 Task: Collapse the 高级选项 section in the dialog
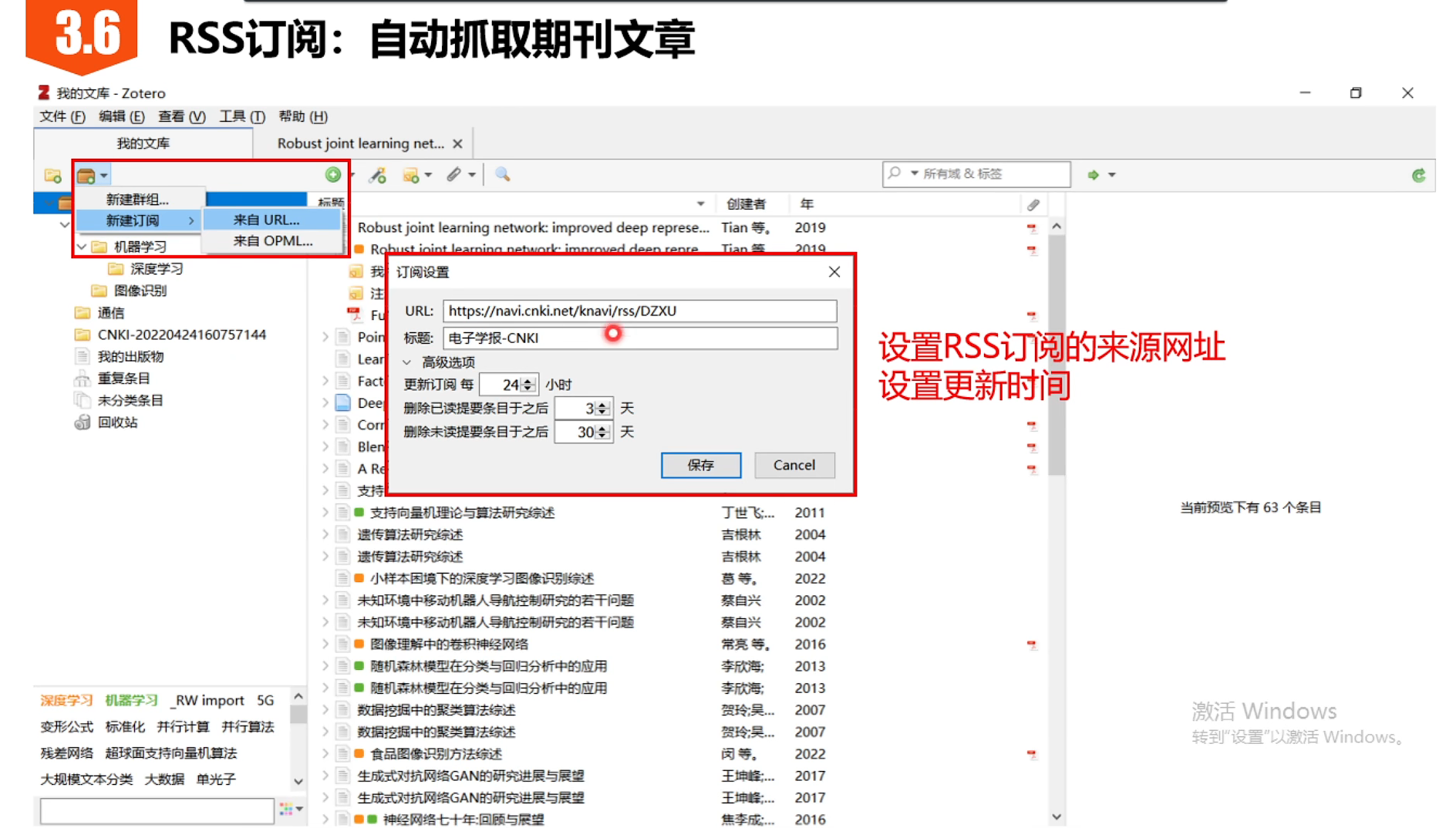408,362
